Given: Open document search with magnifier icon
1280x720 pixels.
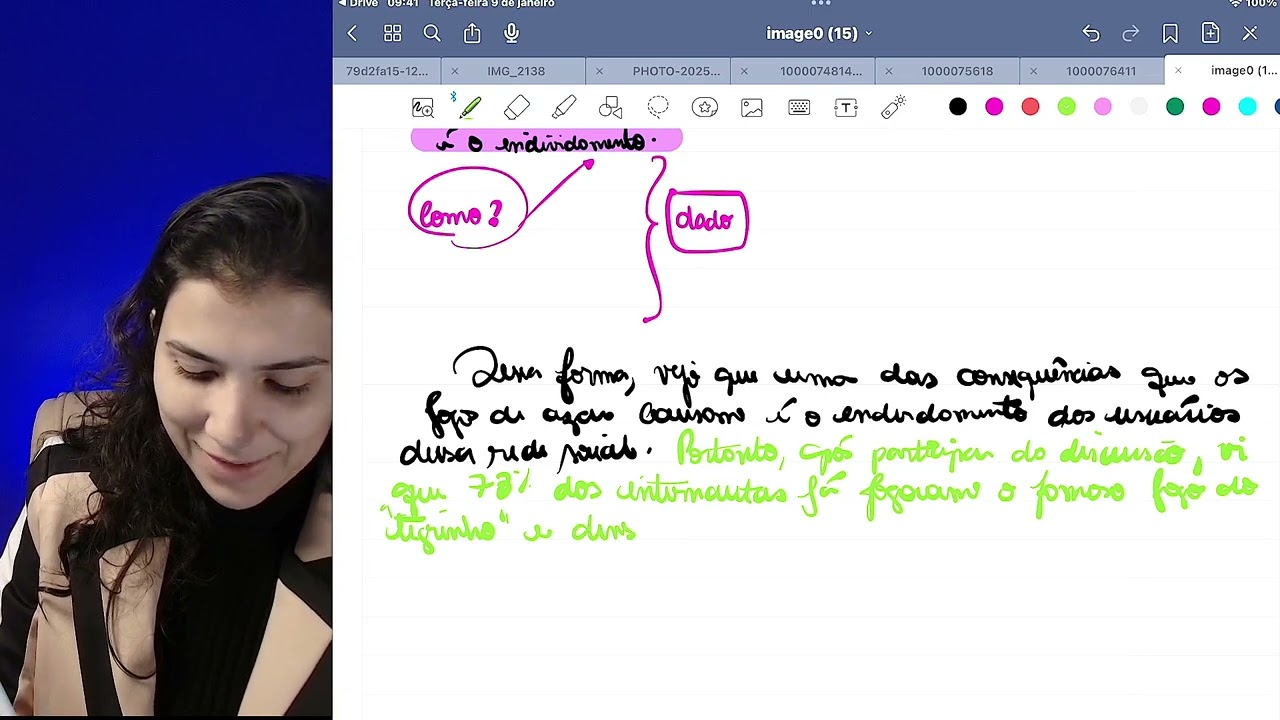Looking at the screenshot, I should (x=432, y=33).
